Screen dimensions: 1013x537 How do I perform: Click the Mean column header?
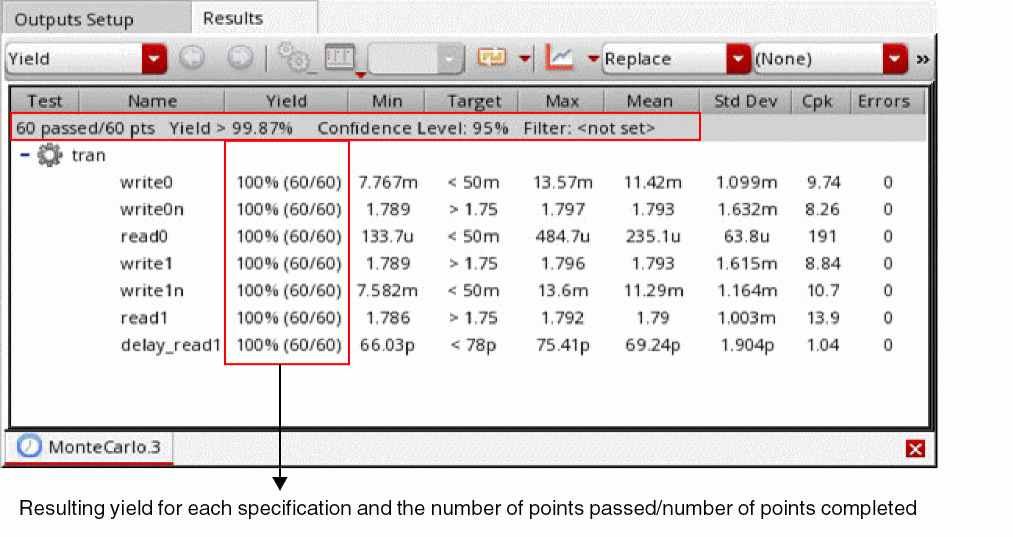[x=649, y=101]
